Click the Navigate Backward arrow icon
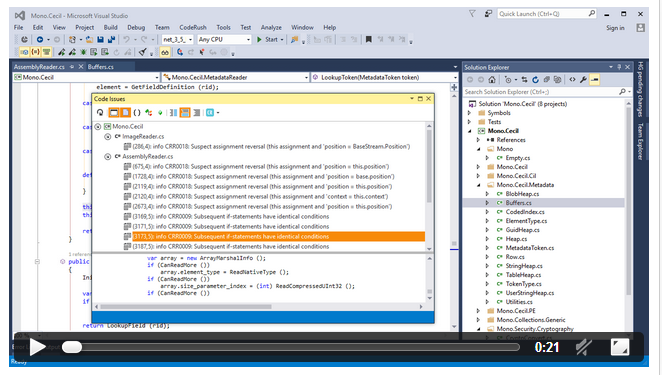Viewport: 662px width, 375px height. (x=40, y=39)
